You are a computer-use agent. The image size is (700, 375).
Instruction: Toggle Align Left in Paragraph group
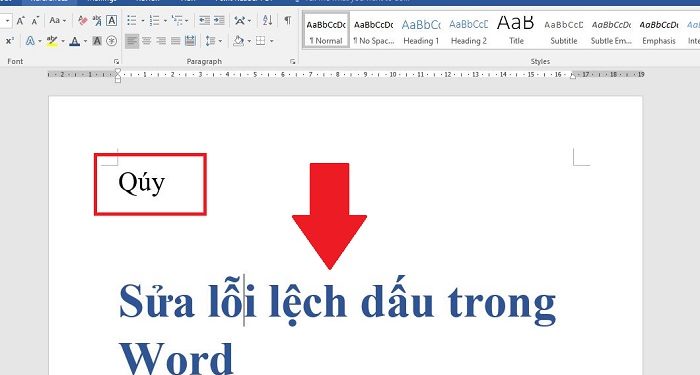coord(132,42)
